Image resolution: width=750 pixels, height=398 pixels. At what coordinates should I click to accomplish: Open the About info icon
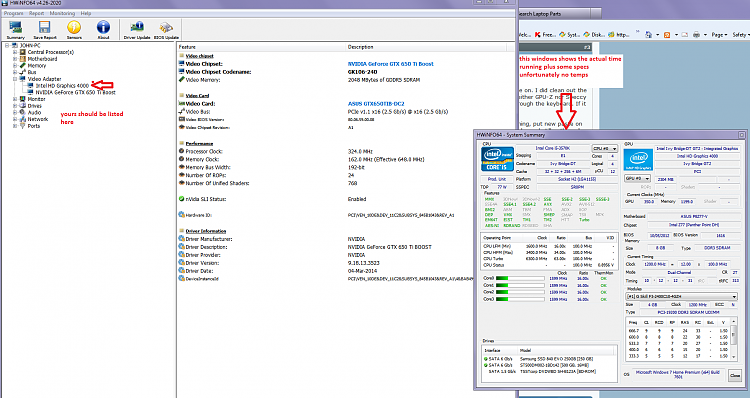pyautogui.click(x=103, y=27)
